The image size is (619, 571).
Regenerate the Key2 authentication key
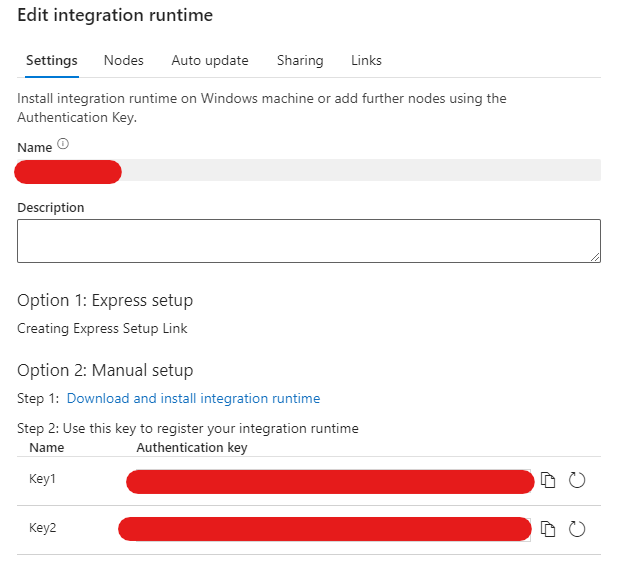click(x=576, y=528)
